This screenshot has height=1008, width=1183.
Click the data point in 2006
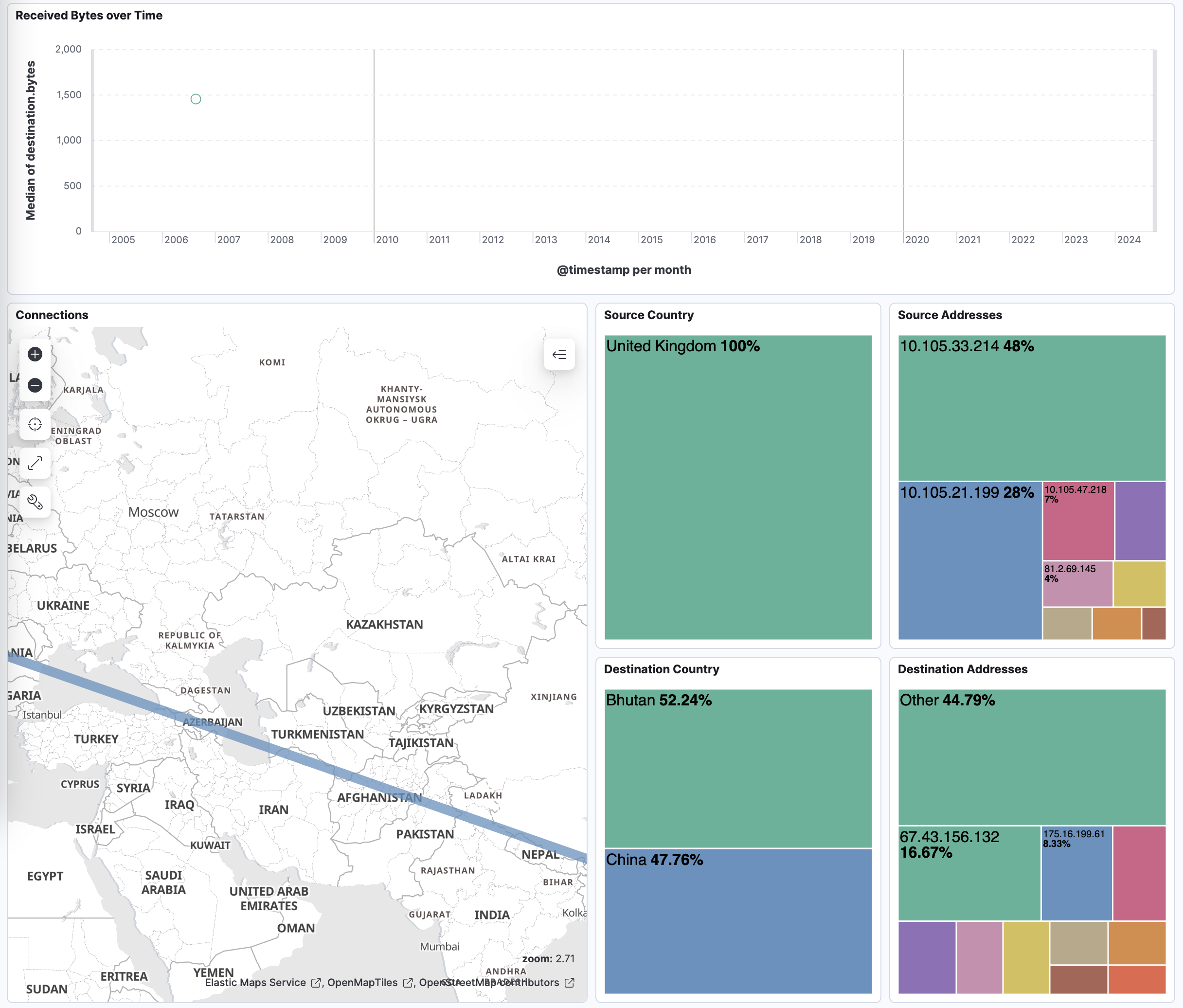pyautogui.click(x=196, y=99)
